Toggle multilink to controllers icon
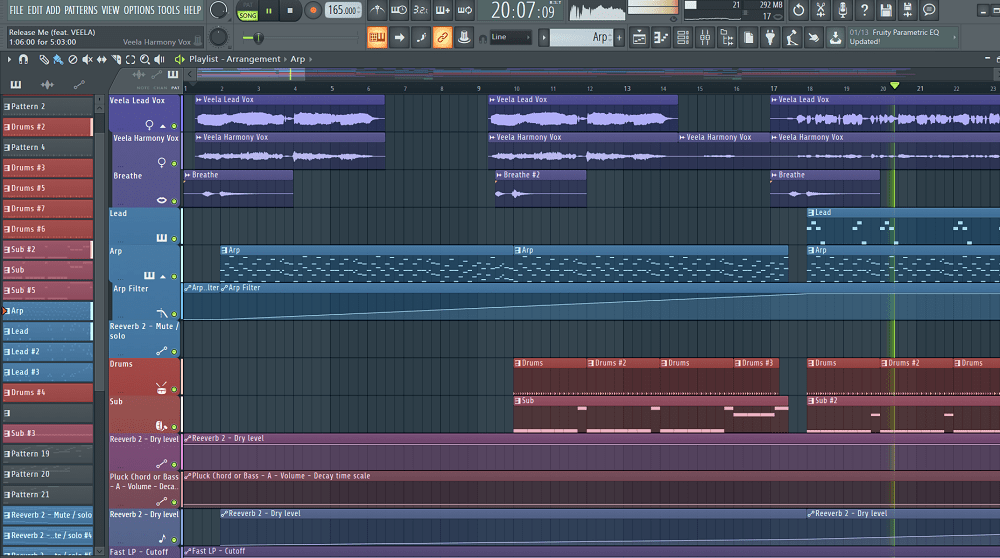 point(442,38)
